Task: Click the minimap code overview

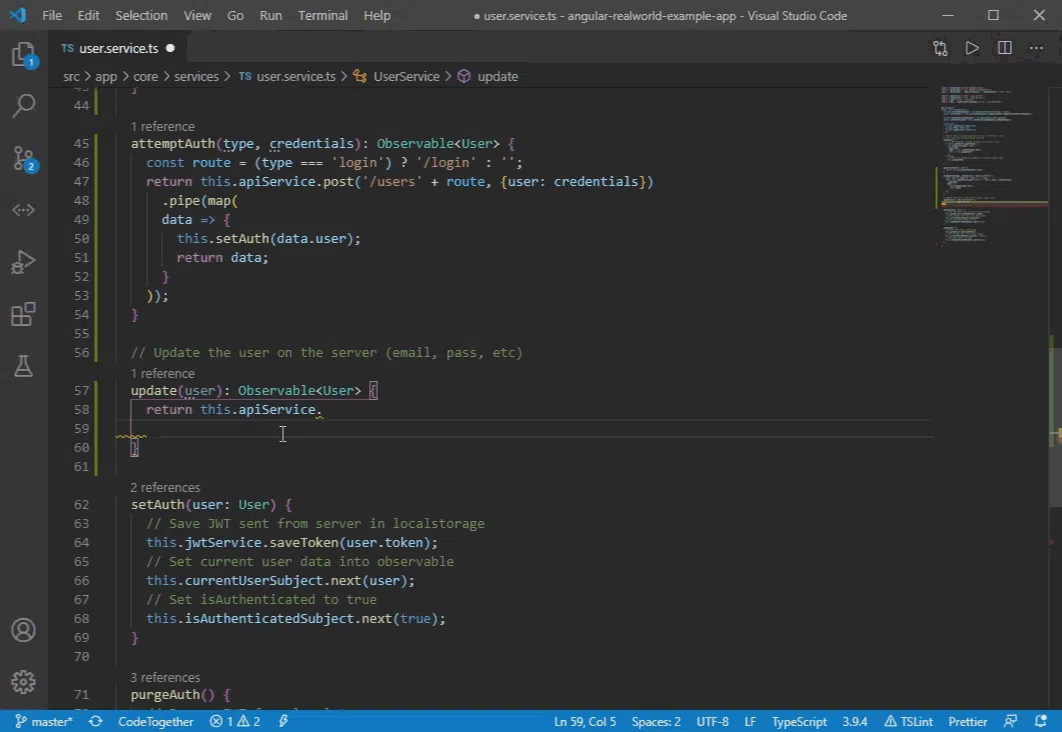Action: point(994,166)
